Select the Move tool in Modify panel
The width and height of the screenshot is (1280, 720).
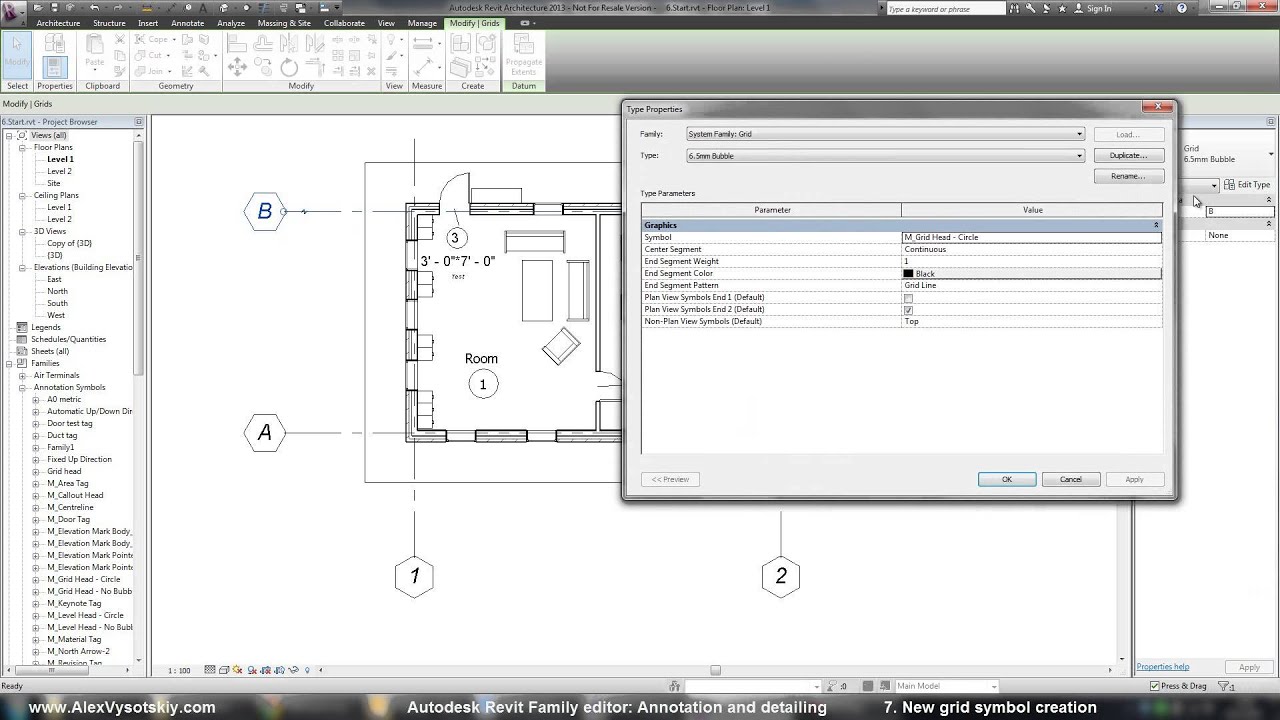[x=237, y=67]
